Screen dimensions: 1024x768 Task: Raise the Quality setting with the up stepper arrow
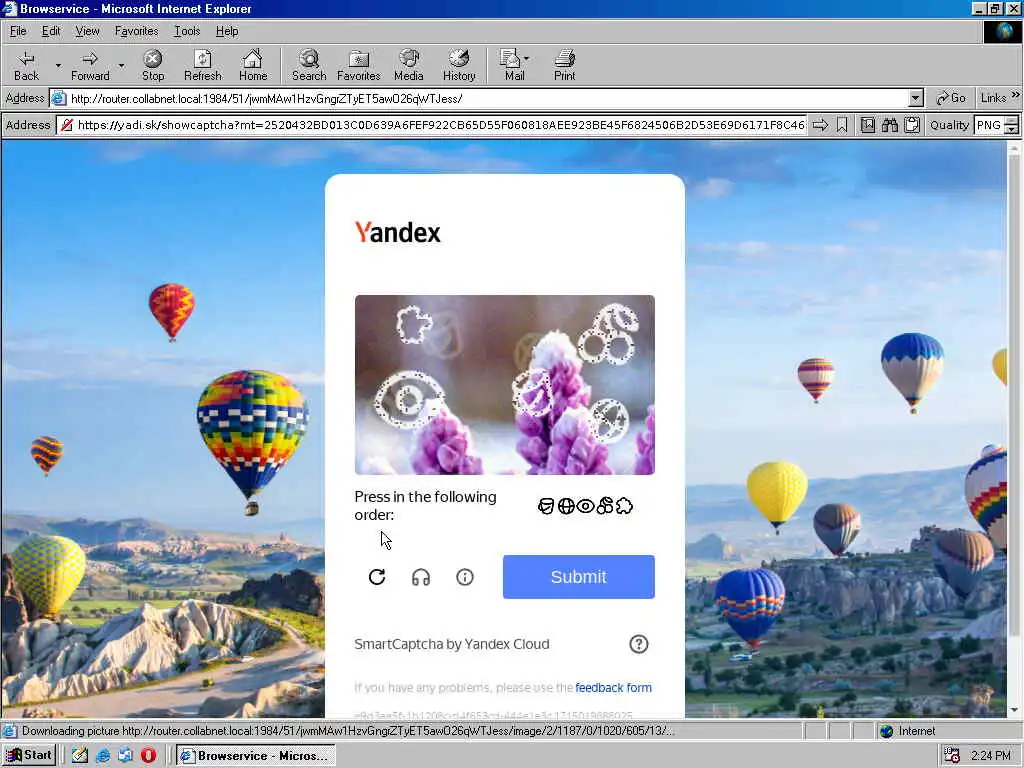pyautogui.click(x=1012, y=120)
